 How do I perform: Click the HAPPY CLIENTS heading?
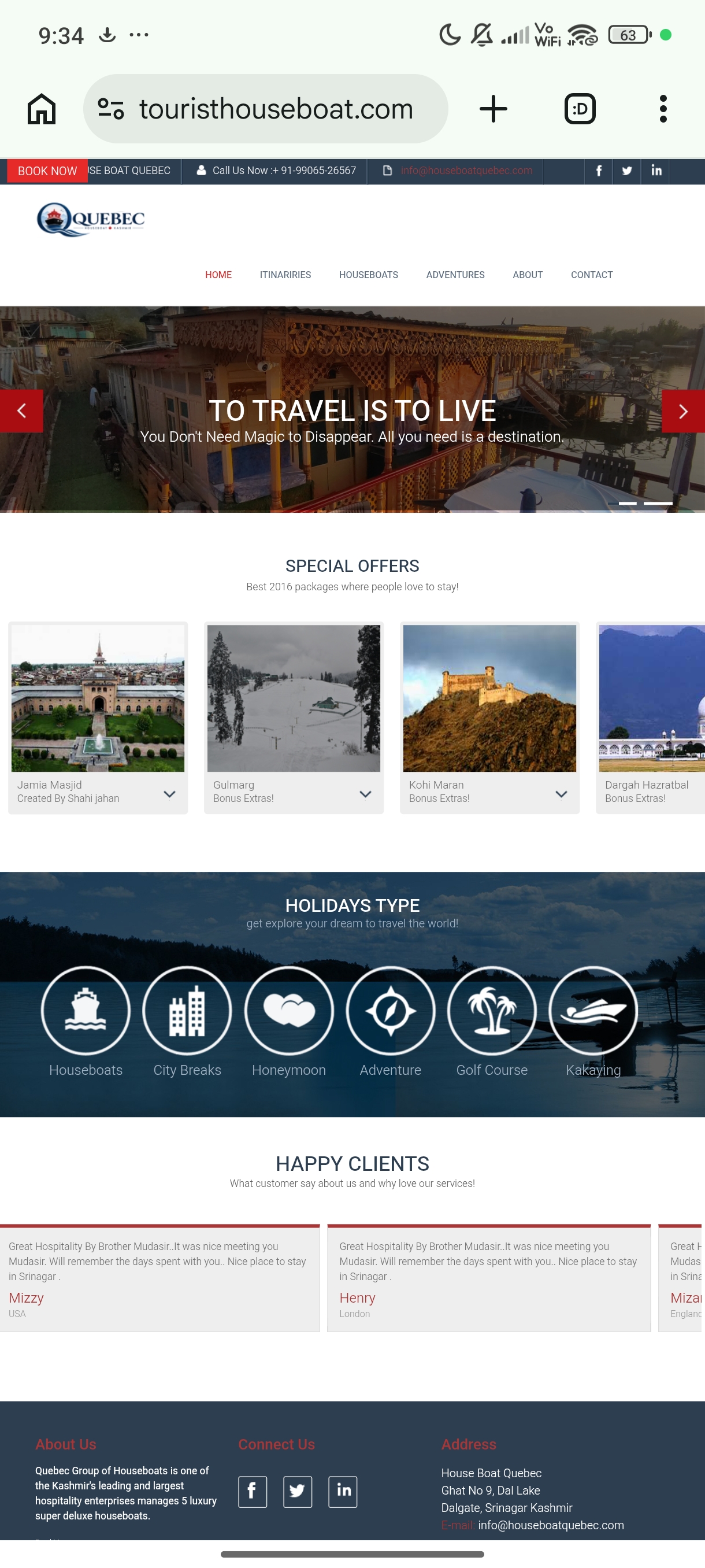pyautogui.click(x=352, y=1164)
